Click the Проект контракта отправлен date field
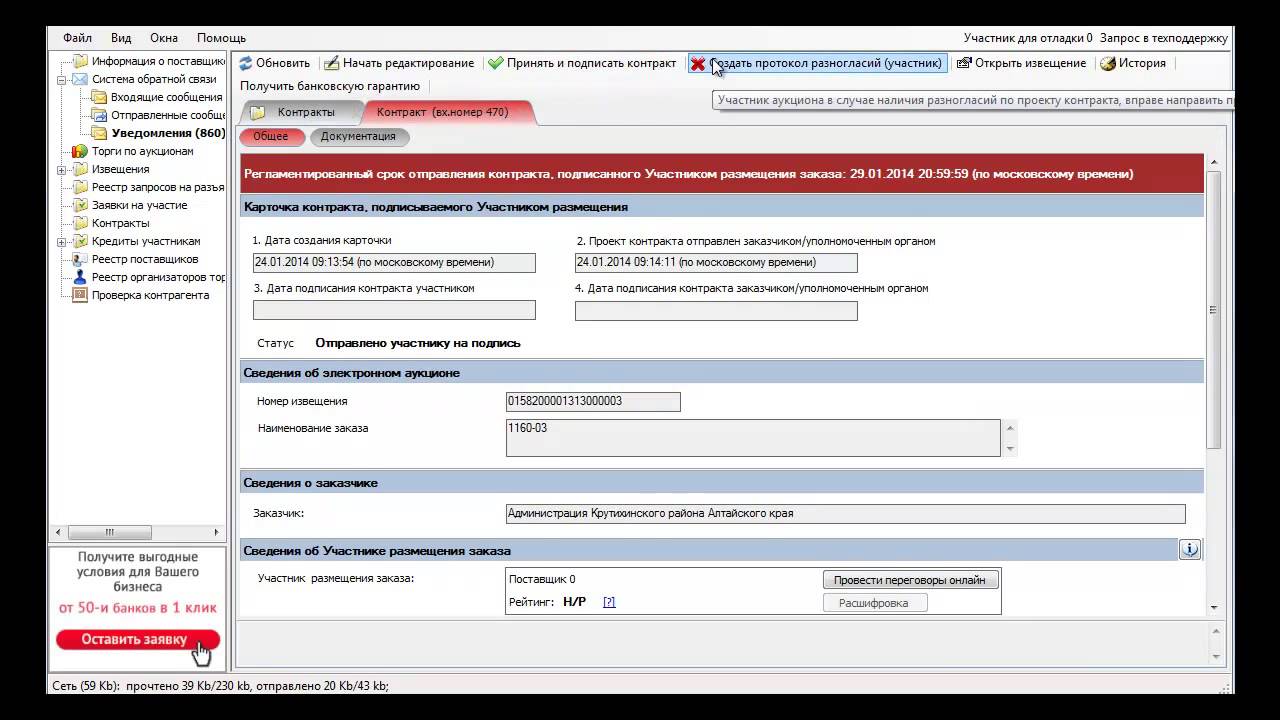 [x=716, y=263]
